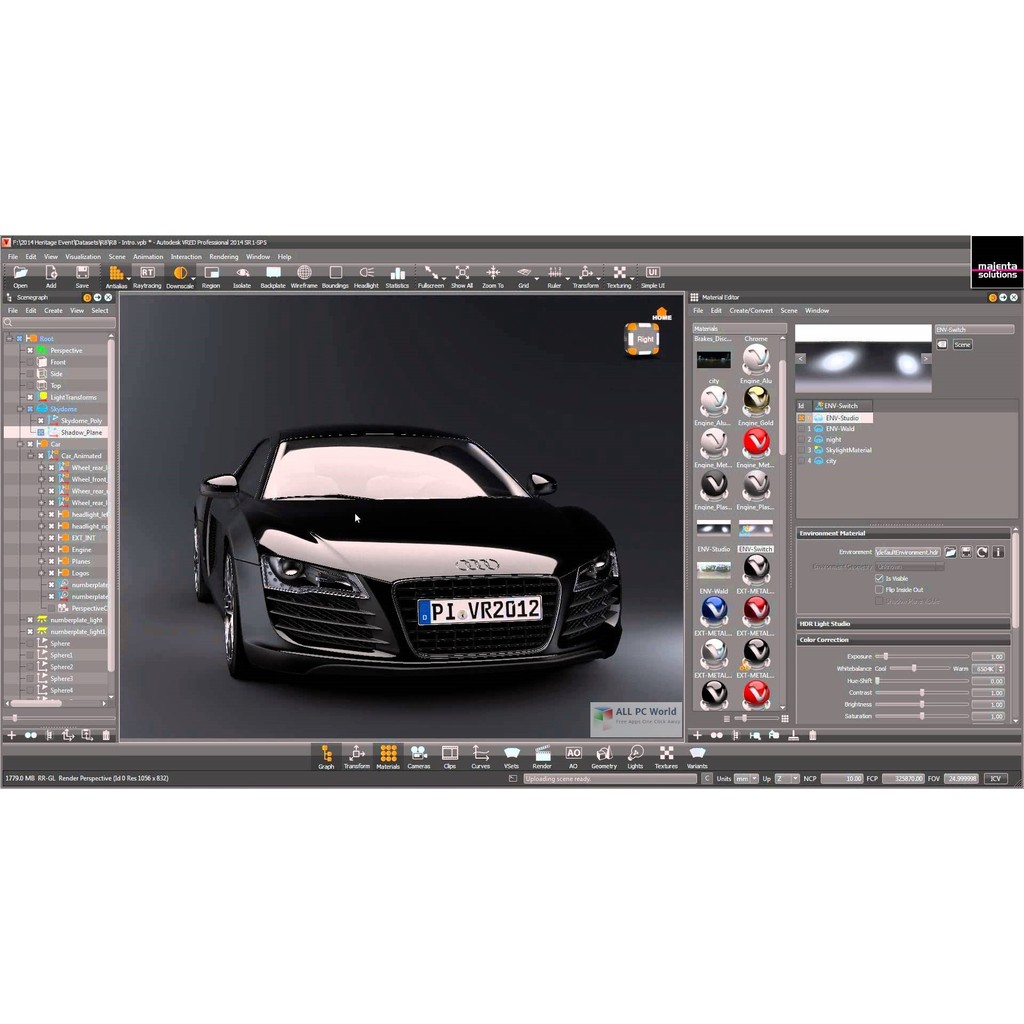The height and width of the screenshot is (1024, 1024).
Task: Toggle visibility checkbox of Skydome_Poly node
Action: click(x=40, y=421)
